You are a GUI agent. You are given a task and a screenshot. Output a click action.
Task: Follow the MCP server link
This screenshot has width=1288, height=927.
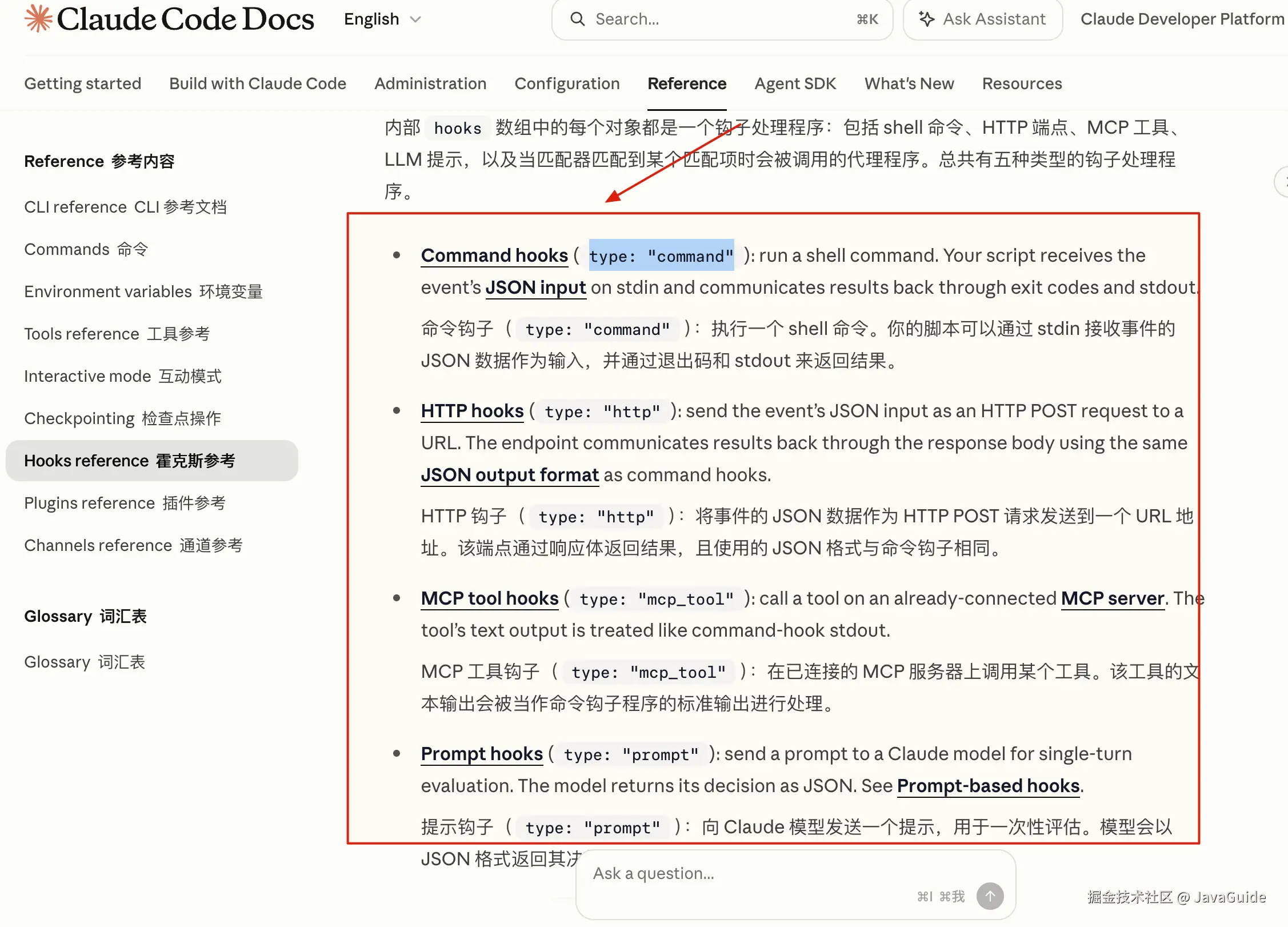pos(1113,598)
